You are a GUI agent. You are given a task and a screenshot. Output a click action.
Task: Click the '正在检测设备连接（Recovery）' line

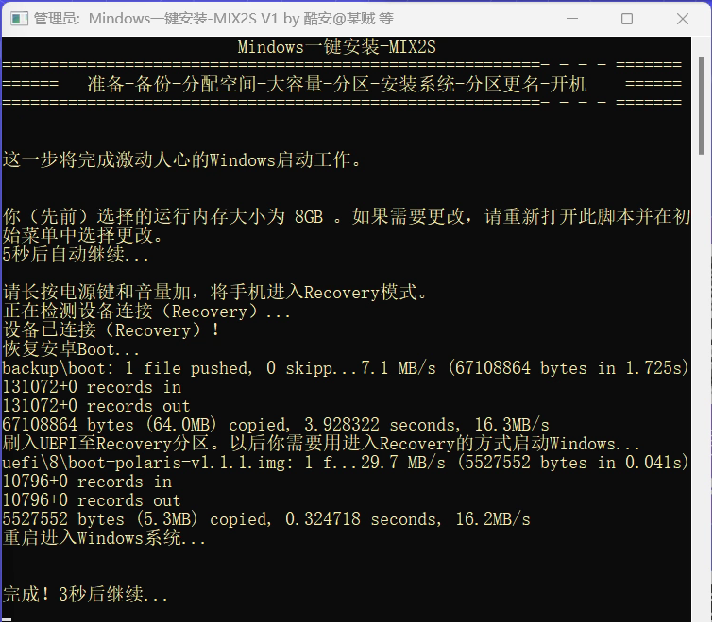(148, 311)
